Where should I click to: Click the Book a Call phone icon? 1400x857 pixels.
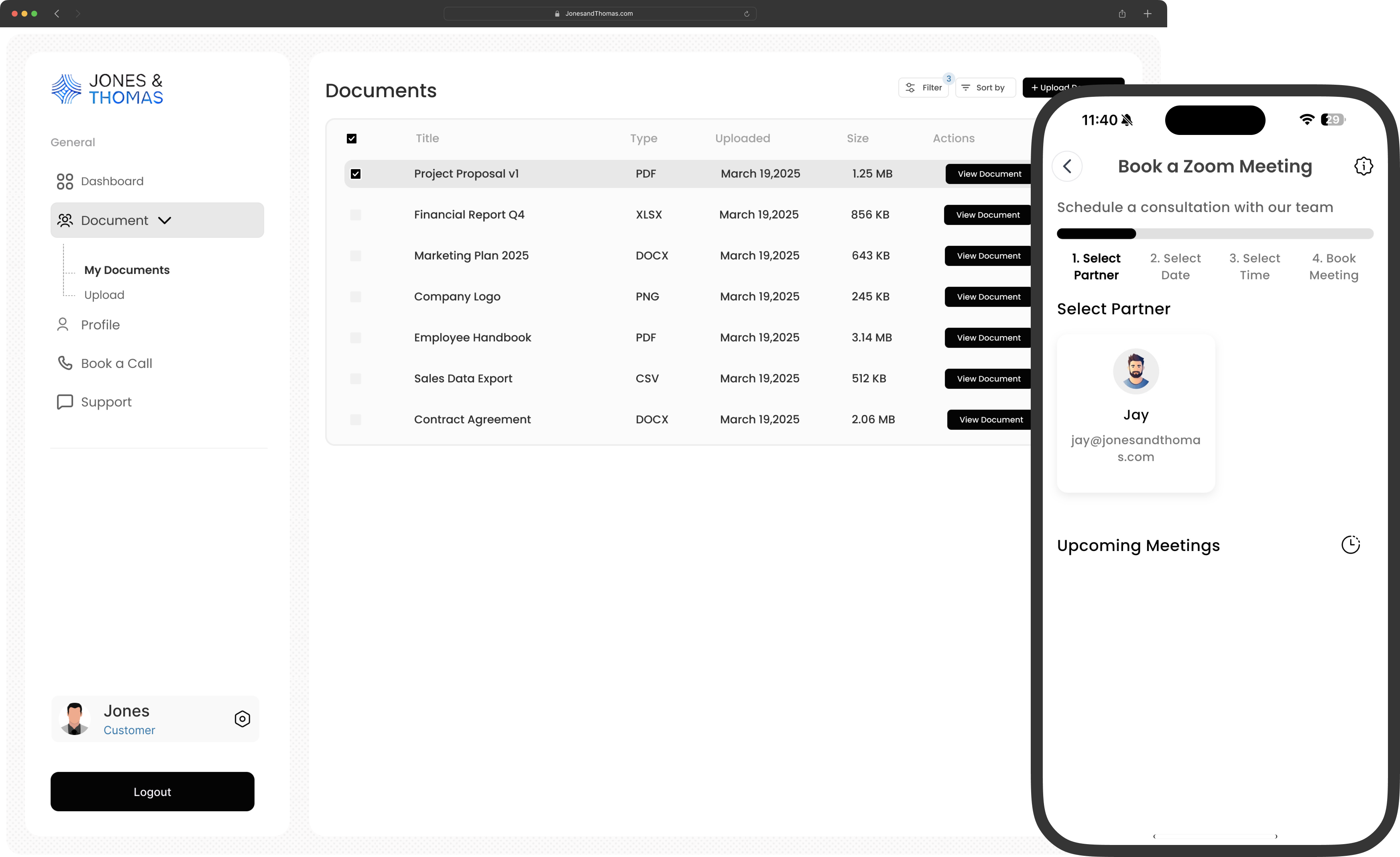point(64,363)
